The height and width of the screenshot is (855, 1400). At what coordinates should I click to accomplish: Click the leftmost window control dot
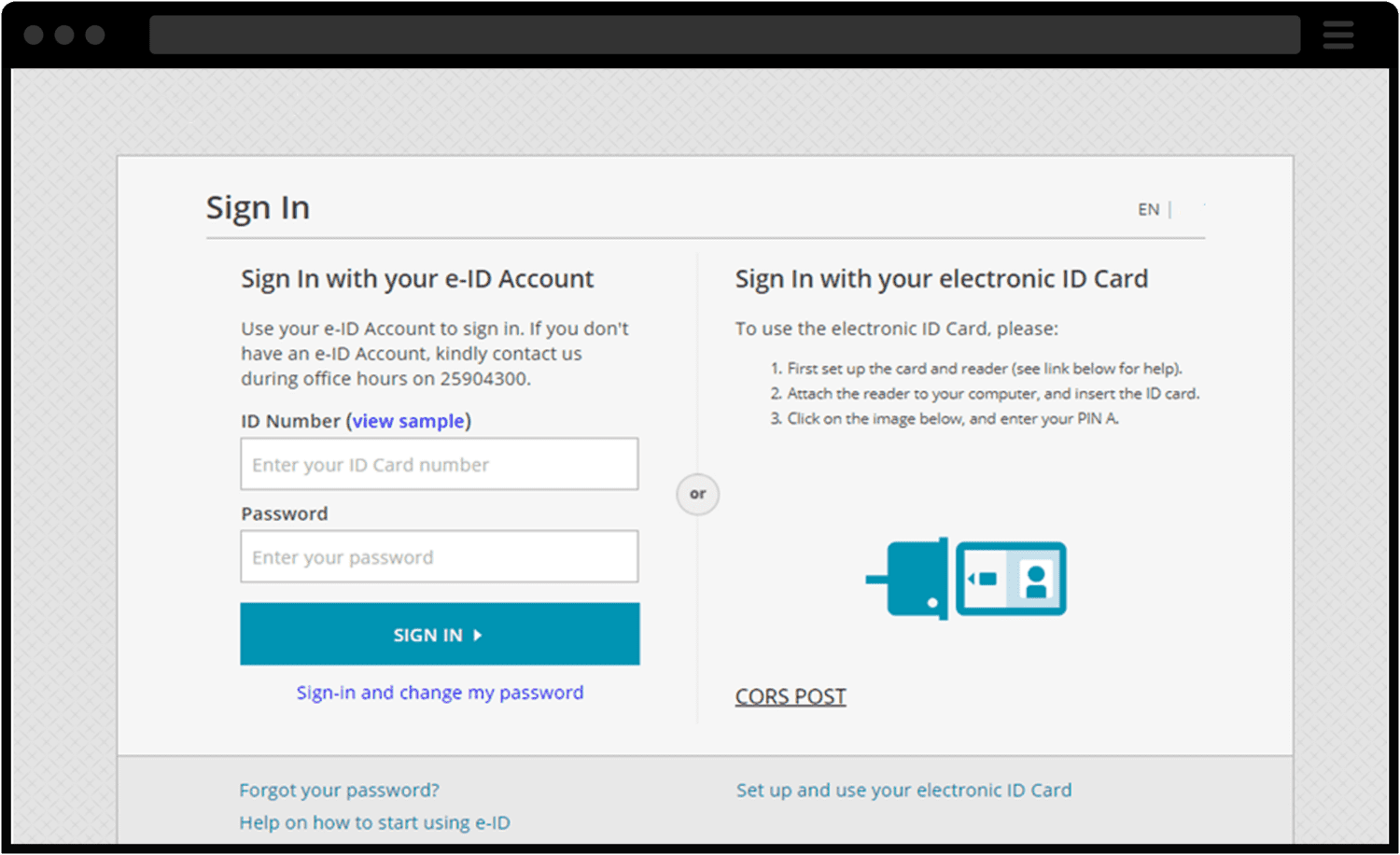(x=34, y=35)
